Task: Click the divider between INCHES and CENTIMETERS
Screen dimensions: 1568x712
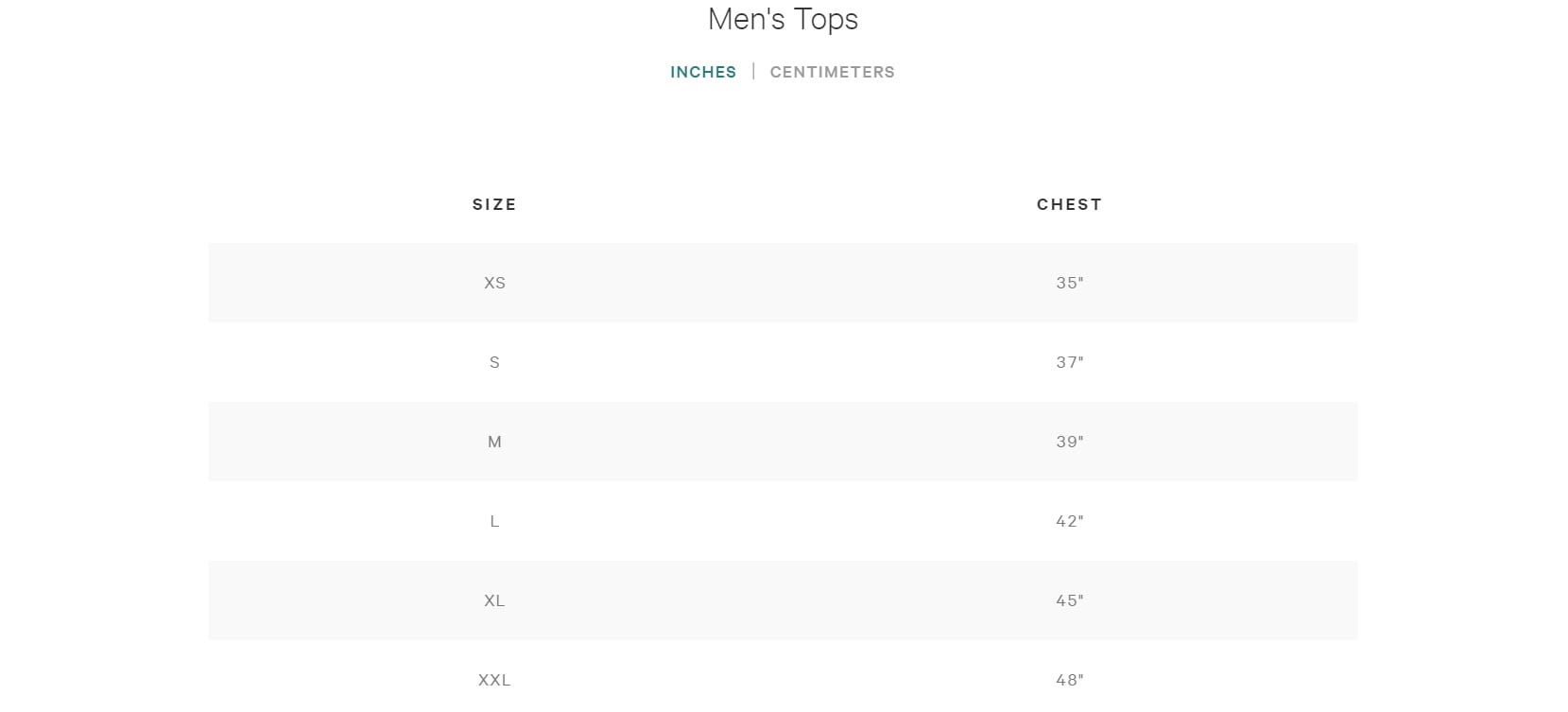Action: (x=753, y=71)
